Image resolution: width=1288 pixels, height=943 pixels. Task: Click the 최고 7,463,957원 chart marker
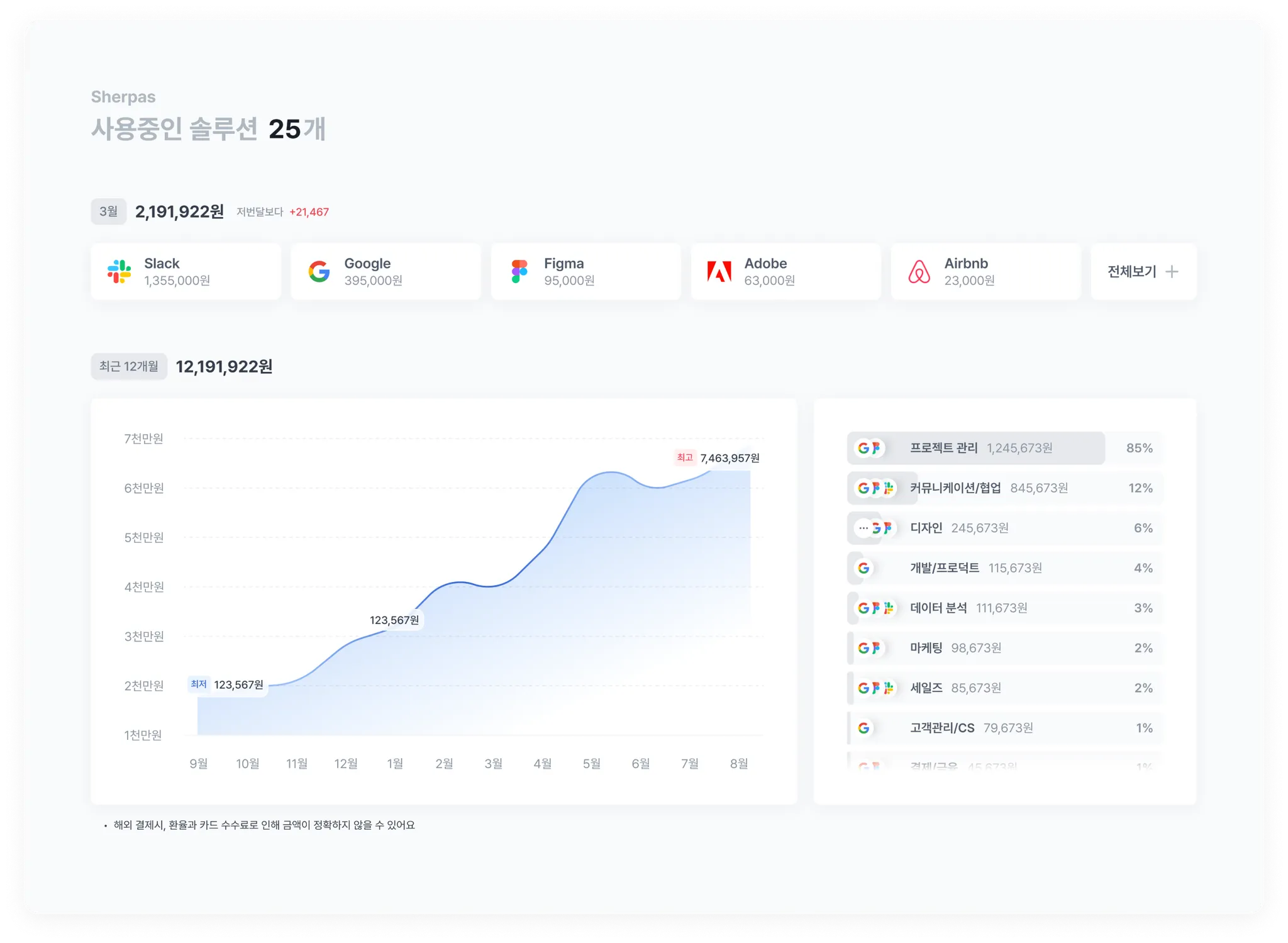(717, 458)
